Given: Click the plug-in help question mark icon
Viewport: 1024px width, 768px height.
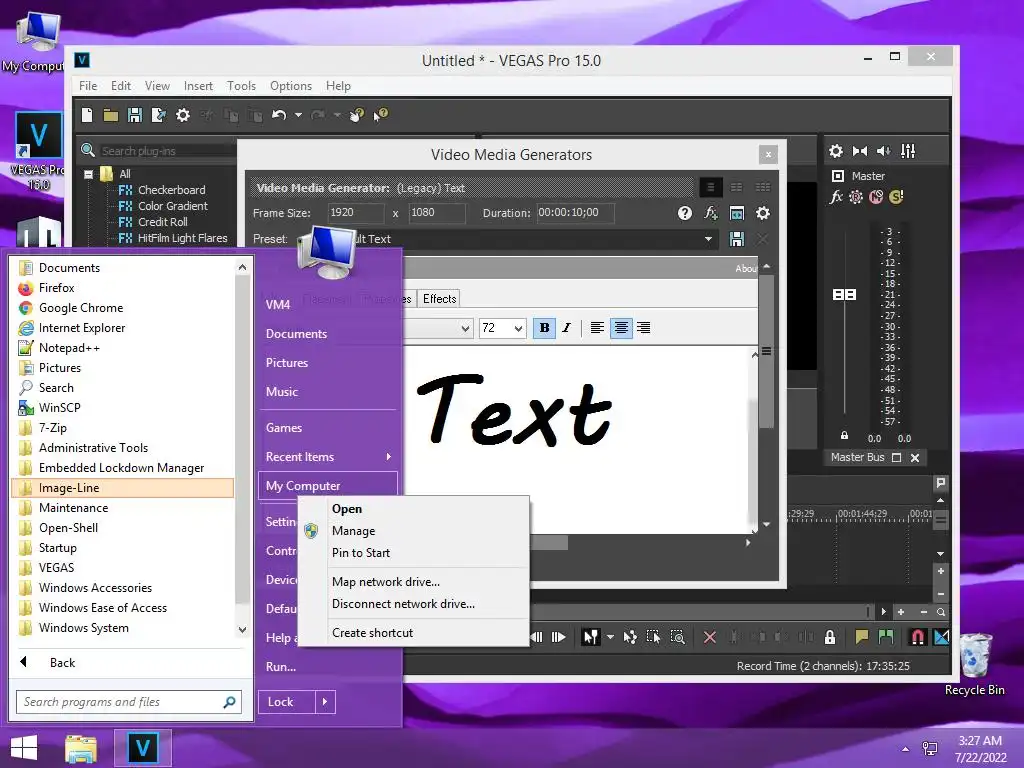Looking at the screenshot, I should (x=684, y=213).
